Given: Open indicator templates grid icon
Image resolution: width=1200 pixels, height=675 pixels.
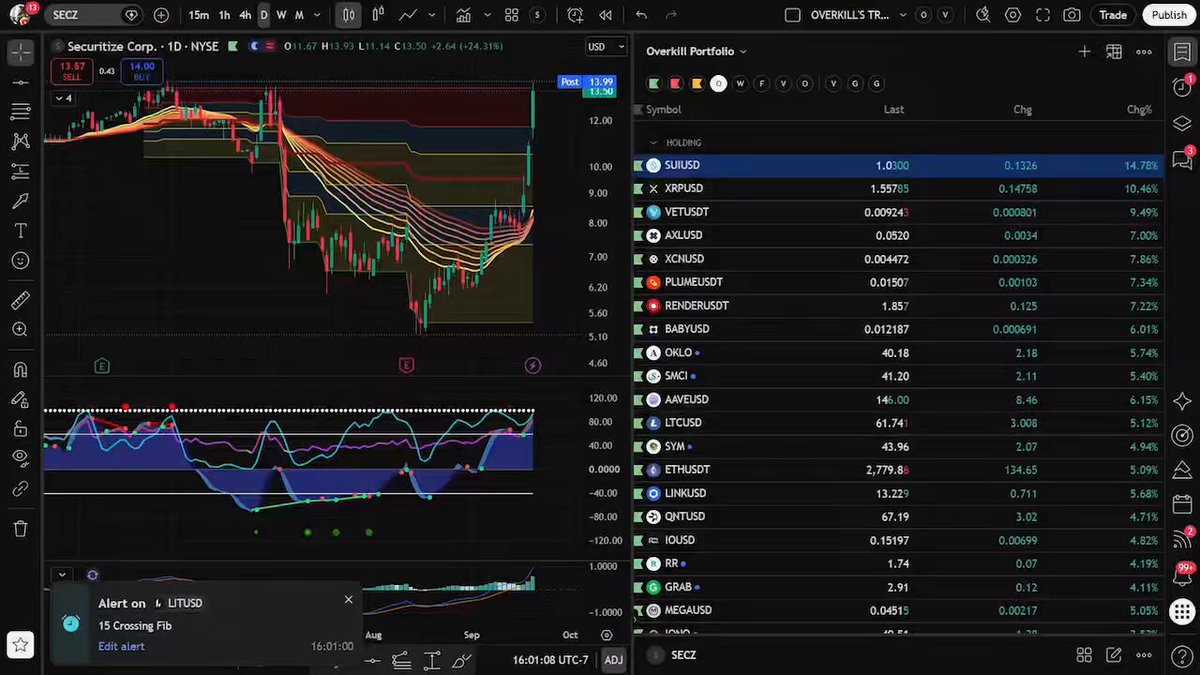Looking at the screenshot, I should [512, 15].
